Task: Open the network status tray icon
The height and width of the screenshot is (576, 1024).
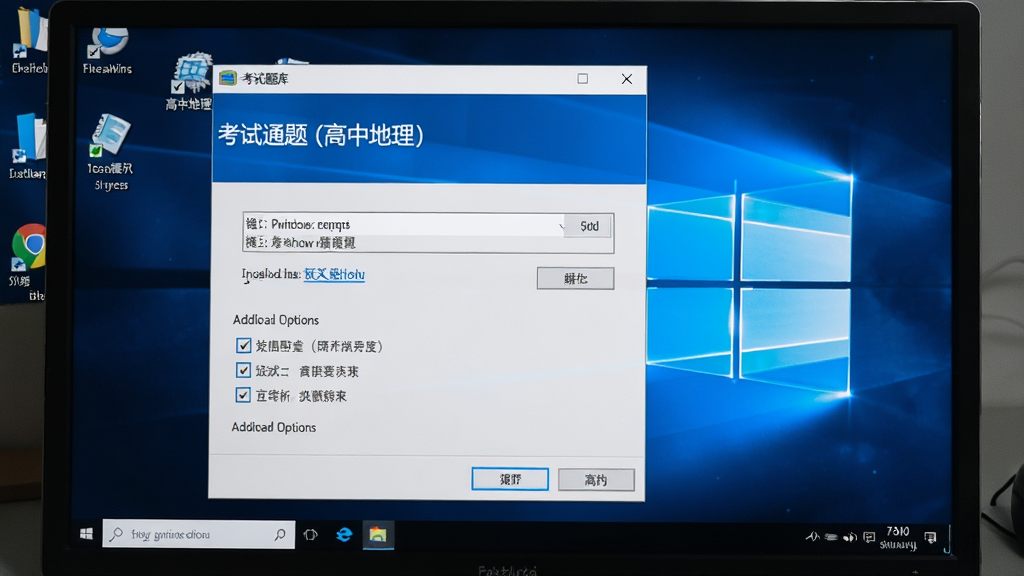Action: pyautogui.click(x=812, y=537)
